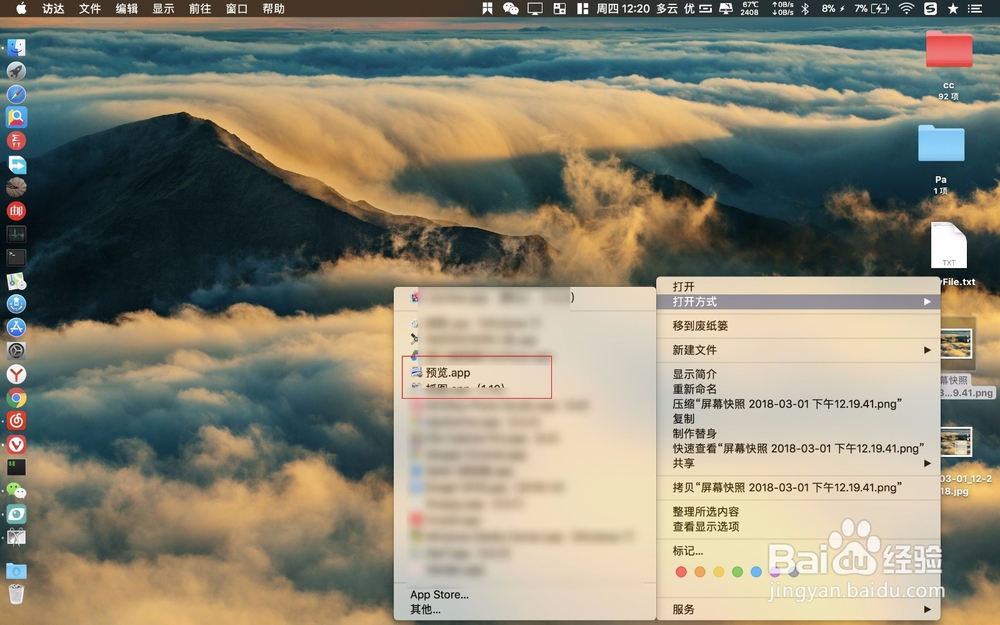1000x625 pixels.
Task: Click 其他... to browse more applications
Action: [423, 609]
